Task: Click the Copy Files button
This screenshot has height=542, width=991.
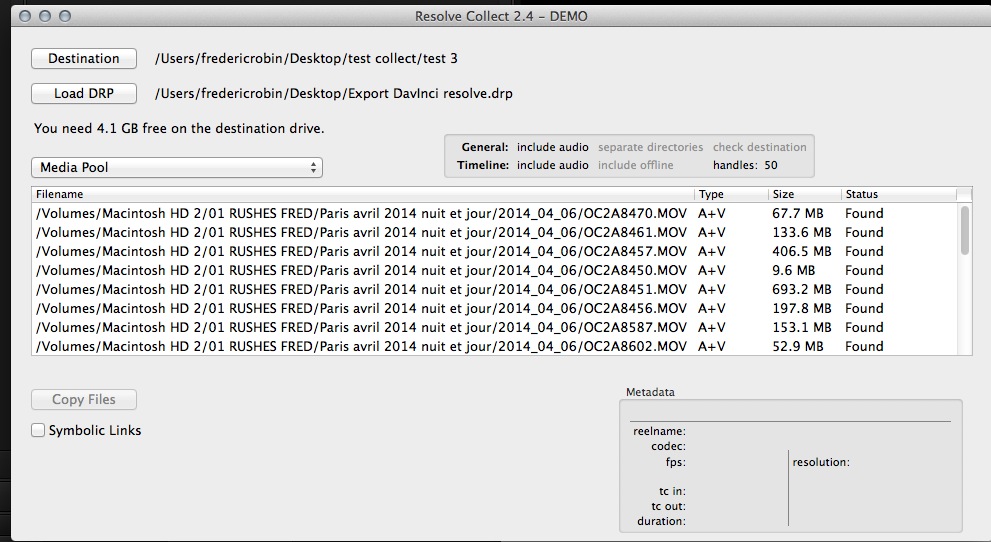Action: (84, 400)
